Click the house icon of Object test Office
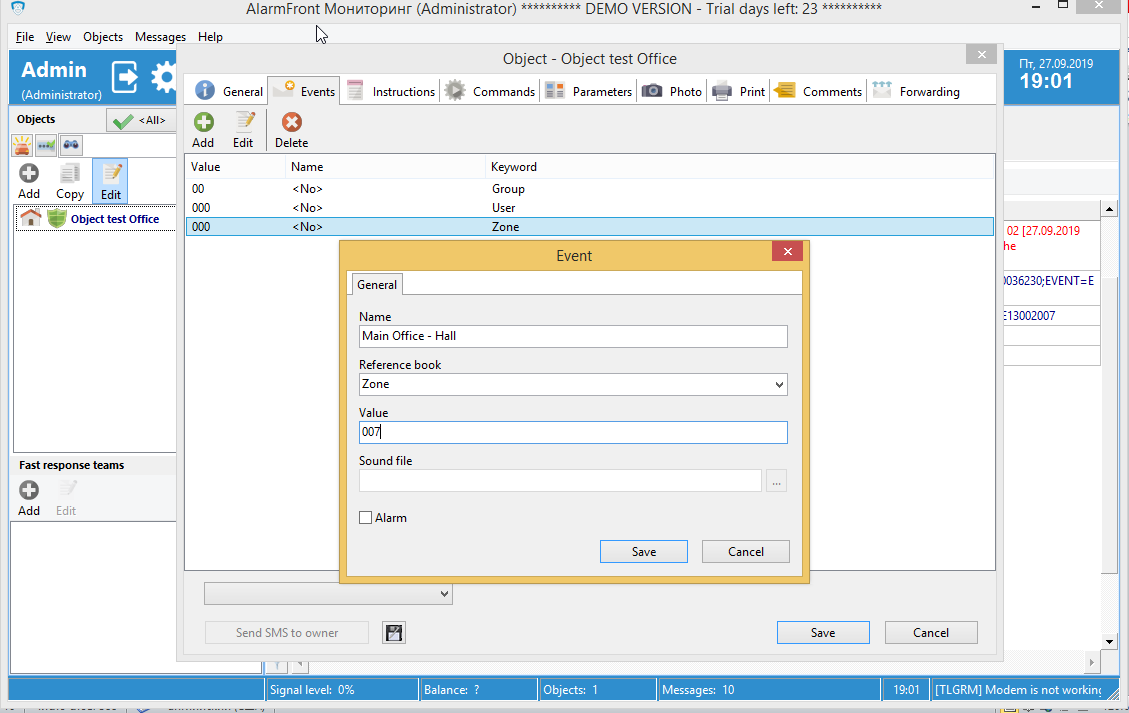This screenshot has height=713, width=1129. click(x=30, y=218)
